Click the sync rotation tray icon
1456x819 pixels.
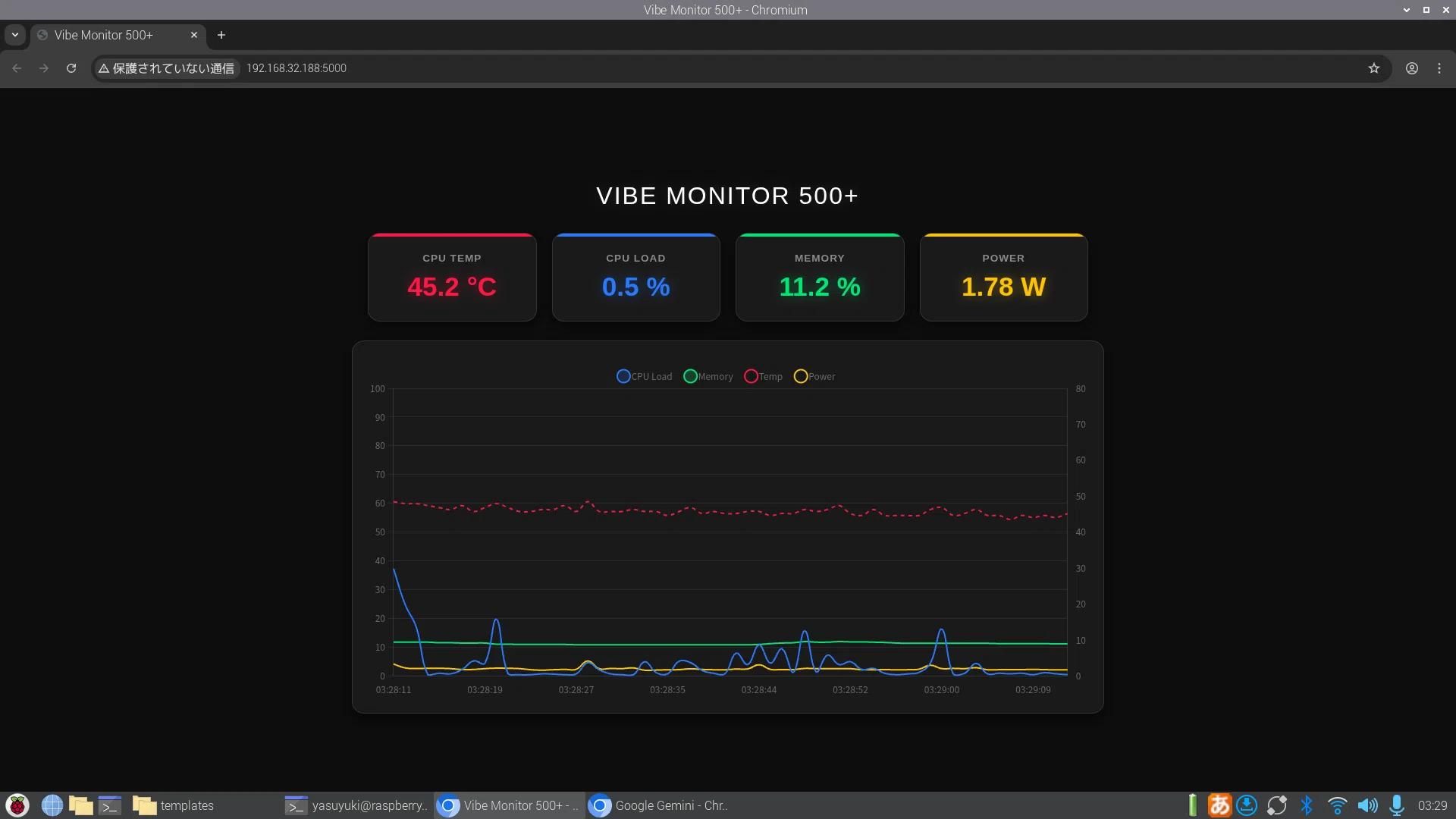[x=1277, y=805]
